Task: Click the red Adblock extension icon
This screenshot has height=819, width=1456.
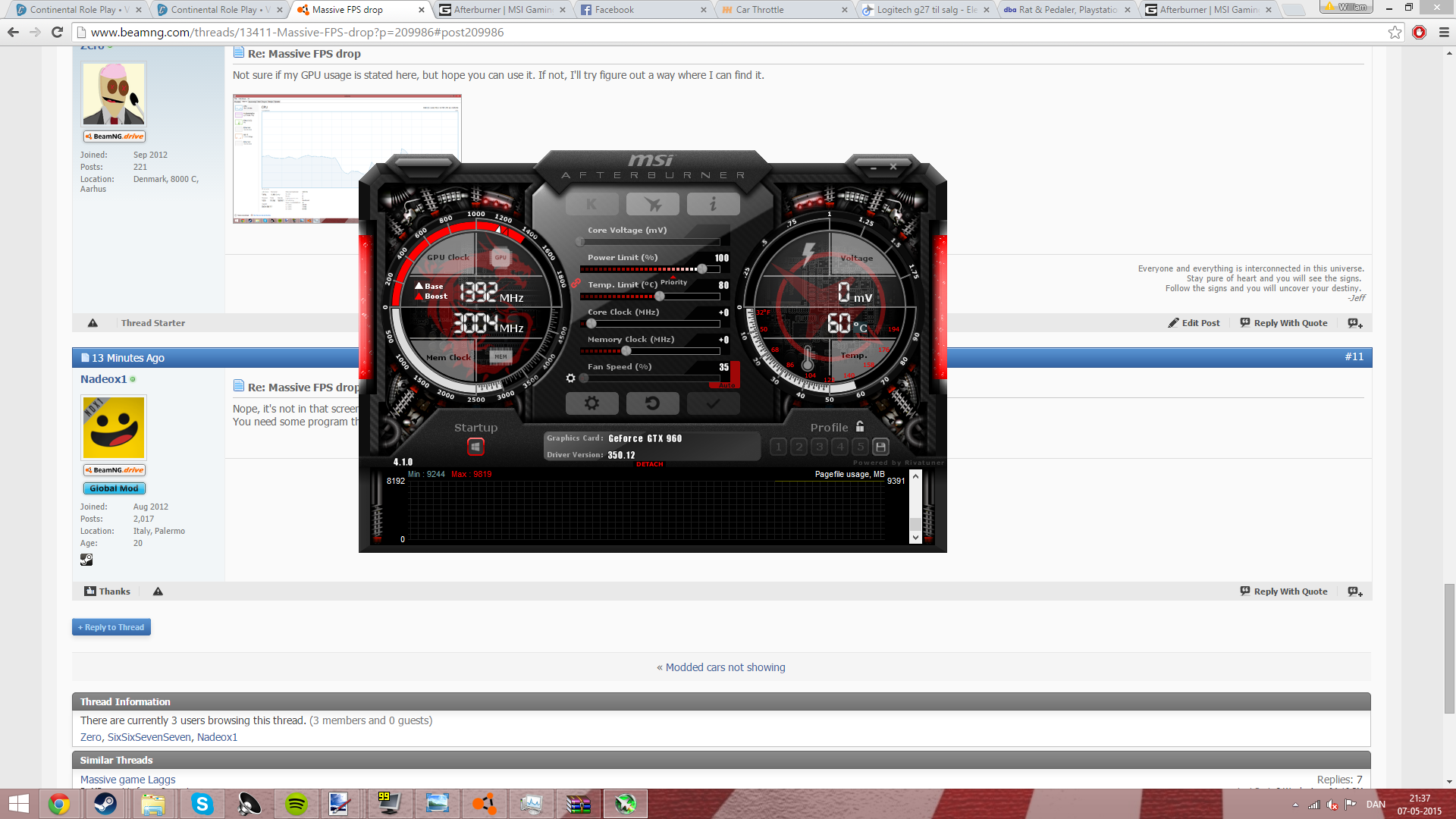Action: (1420, 32)
